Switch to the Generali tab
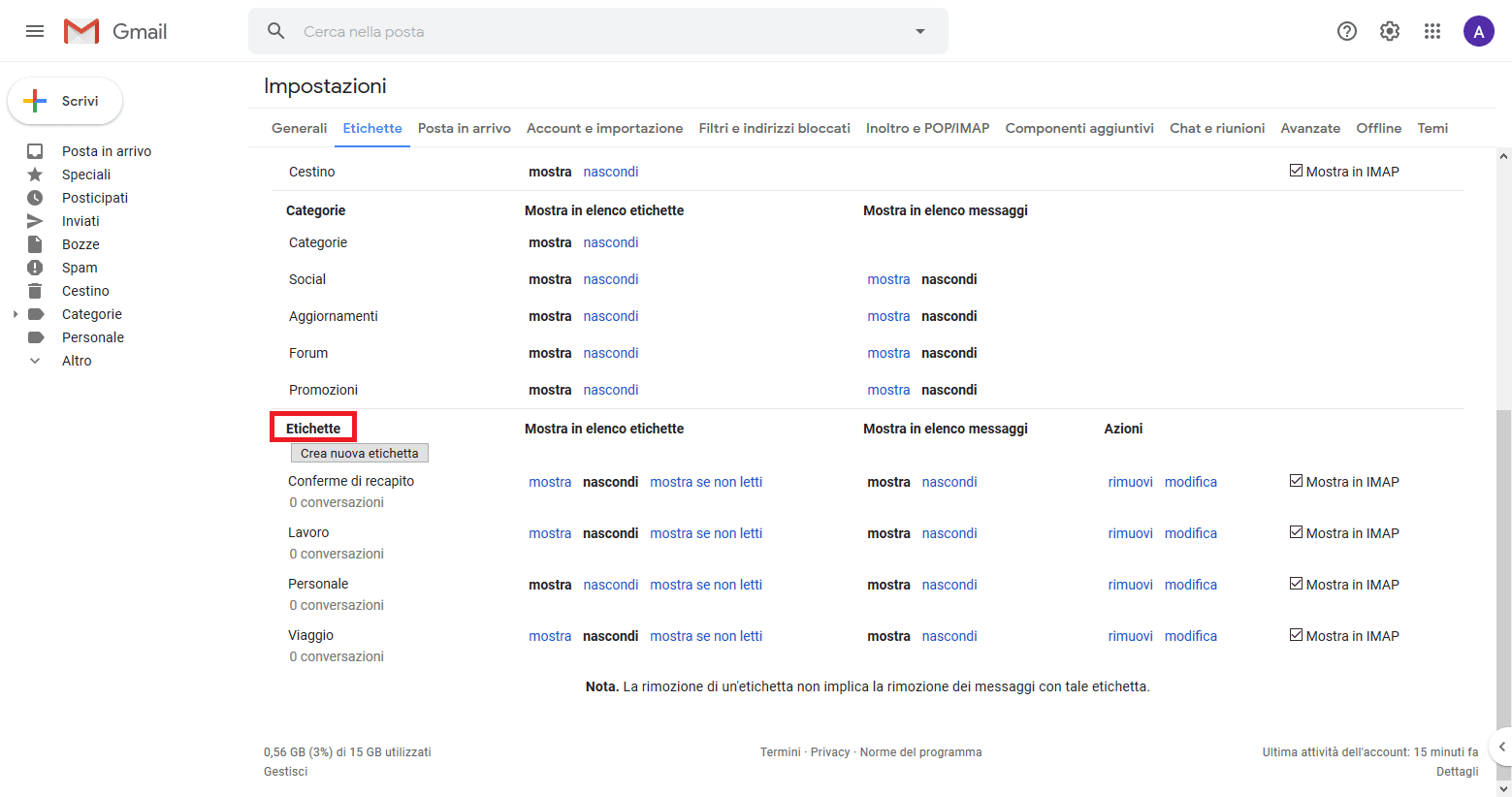The height and width of the screenshot is (797, 1512). 299,128
